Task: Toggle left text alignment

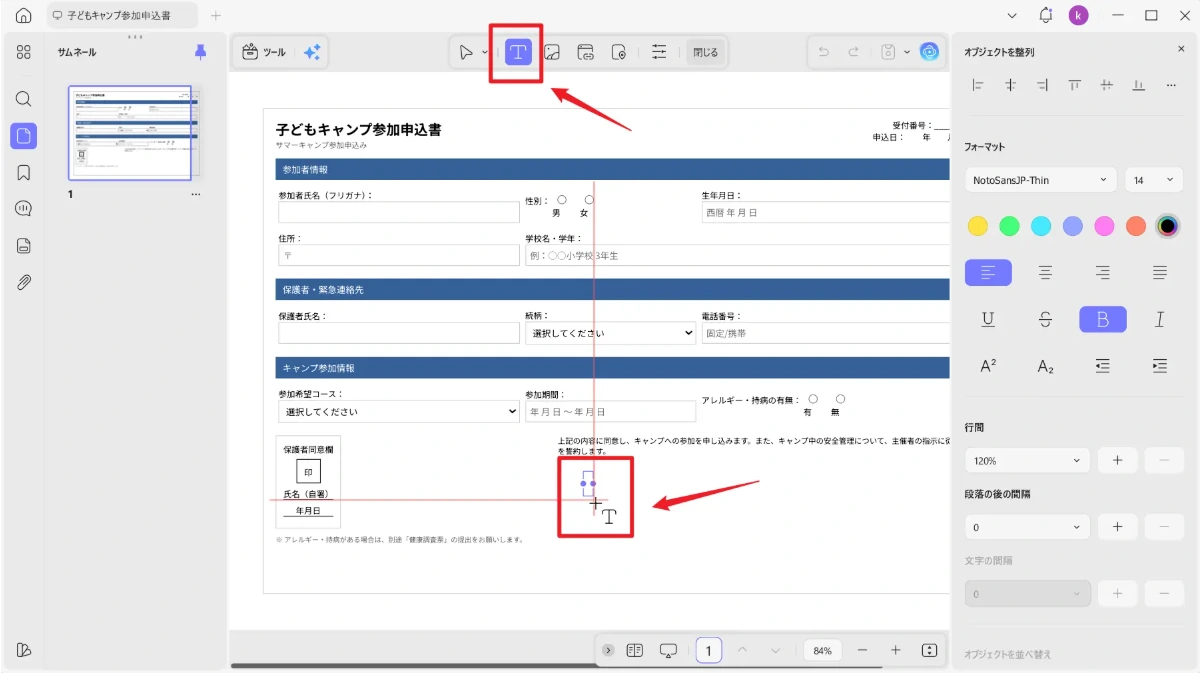Action: 988,272
